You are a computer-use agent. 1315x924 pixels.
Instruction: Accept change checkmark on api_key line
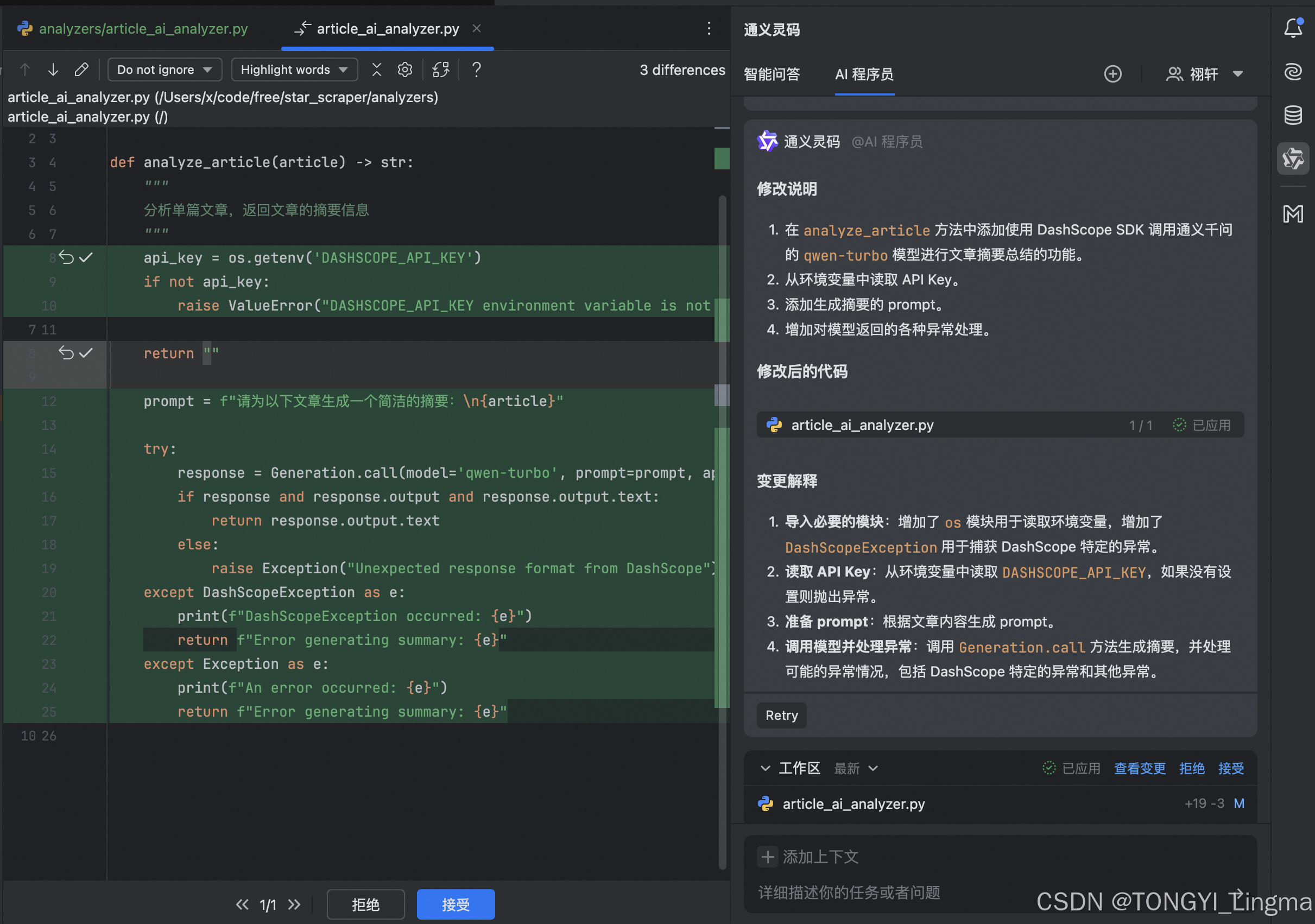point(86,258)
